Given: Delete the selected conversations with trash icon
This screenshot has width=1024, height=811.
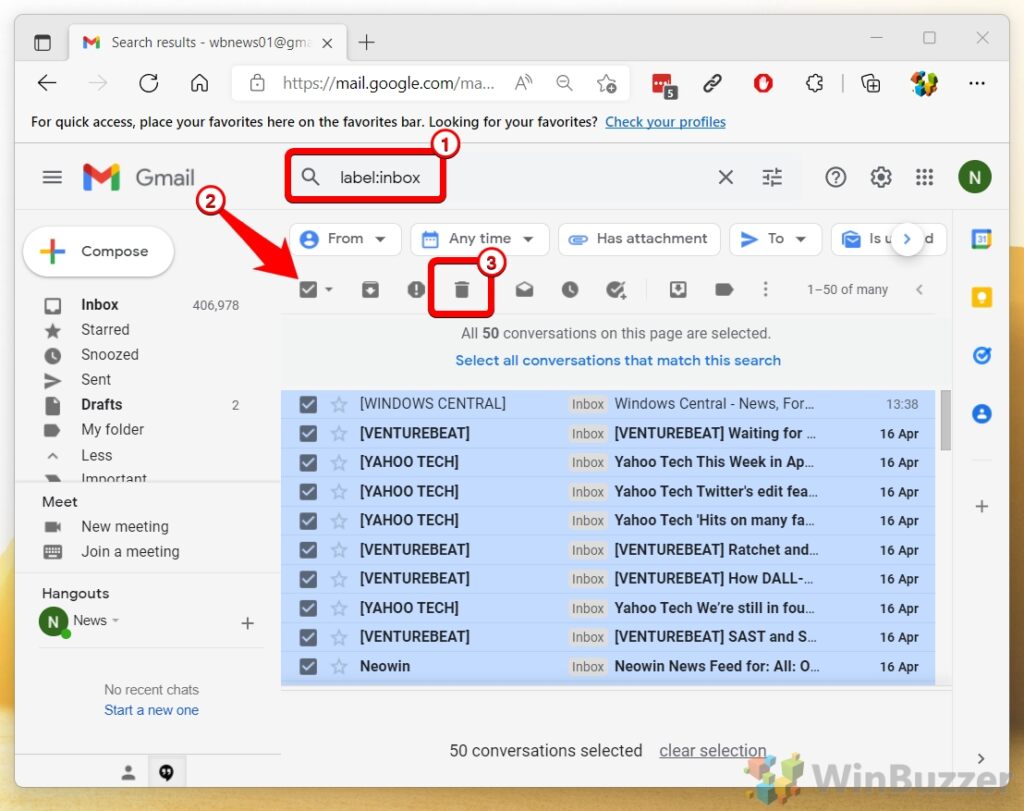Looking at the screenshot, I should [x=461, y=289].
